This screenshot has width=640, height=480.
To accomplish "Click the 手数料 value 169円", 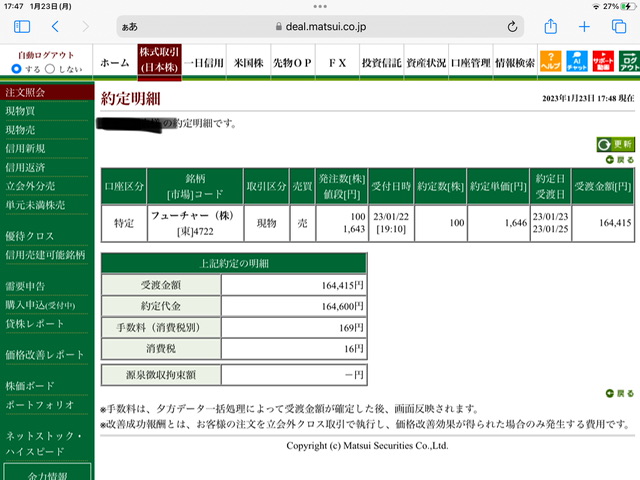I will pos(351,327).
